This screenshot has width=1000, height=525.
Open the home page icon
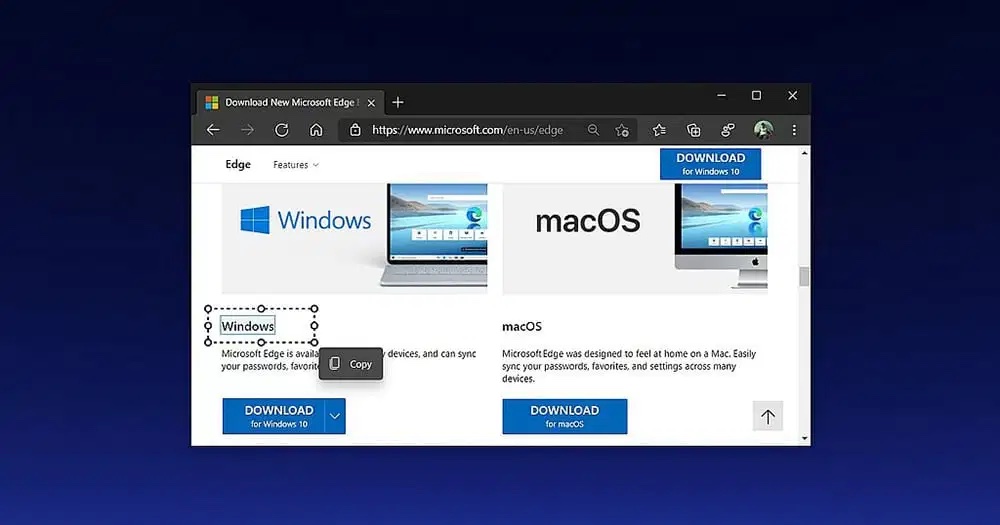point(316,130)
